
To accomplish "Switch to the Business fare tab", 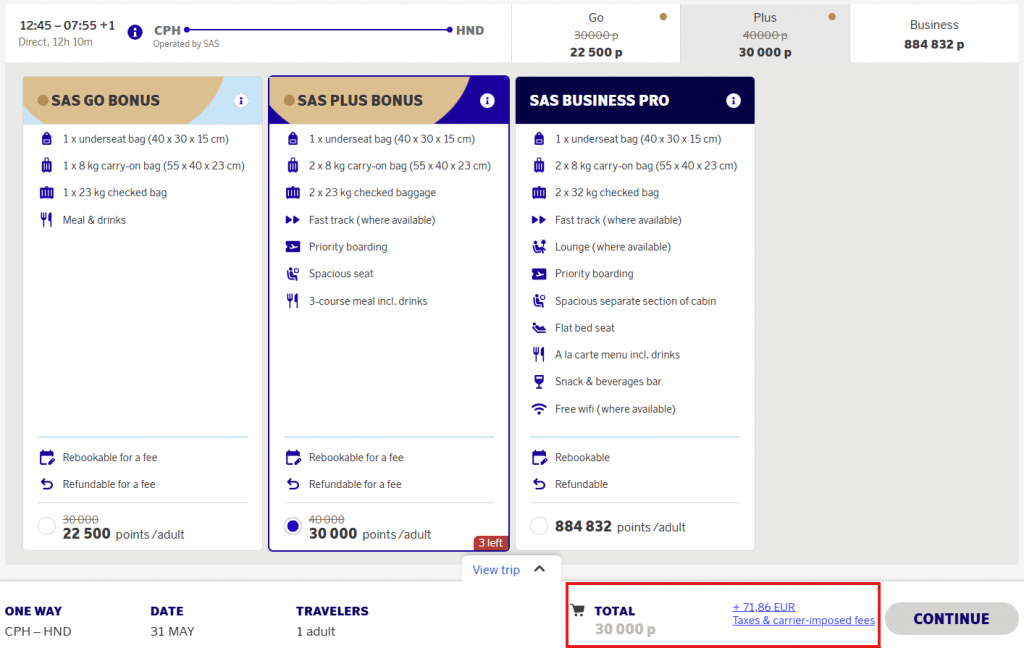I will click(933, 34).
